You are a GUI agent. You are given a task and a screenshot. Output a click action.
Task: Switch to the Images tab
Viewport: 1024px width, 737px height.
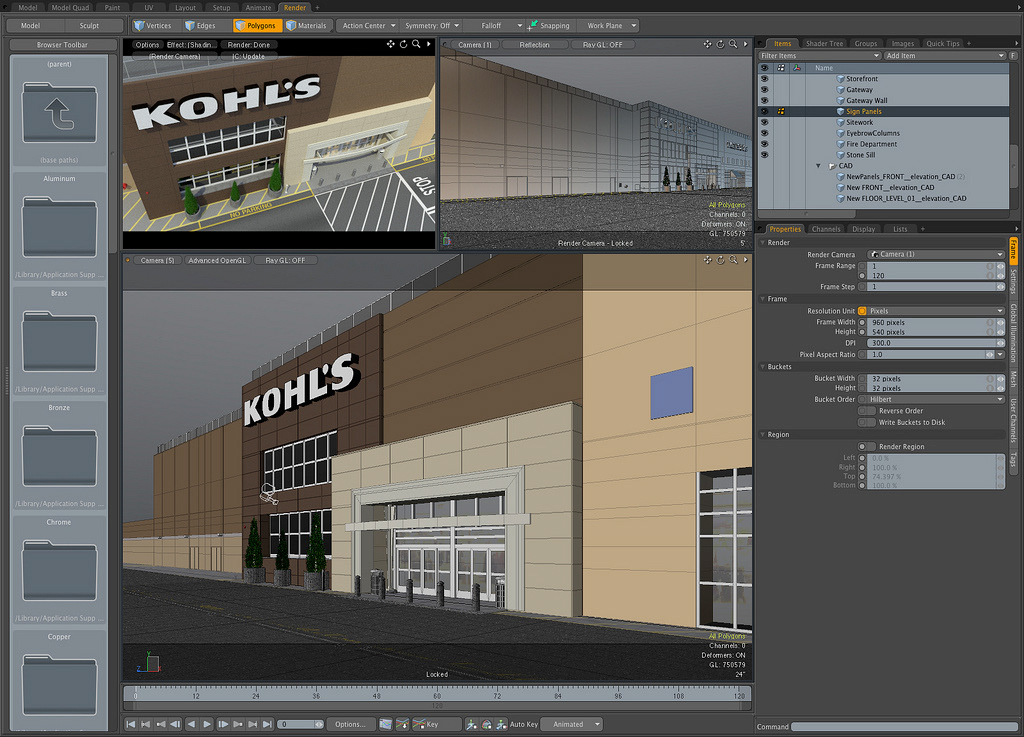coord(903,44)
